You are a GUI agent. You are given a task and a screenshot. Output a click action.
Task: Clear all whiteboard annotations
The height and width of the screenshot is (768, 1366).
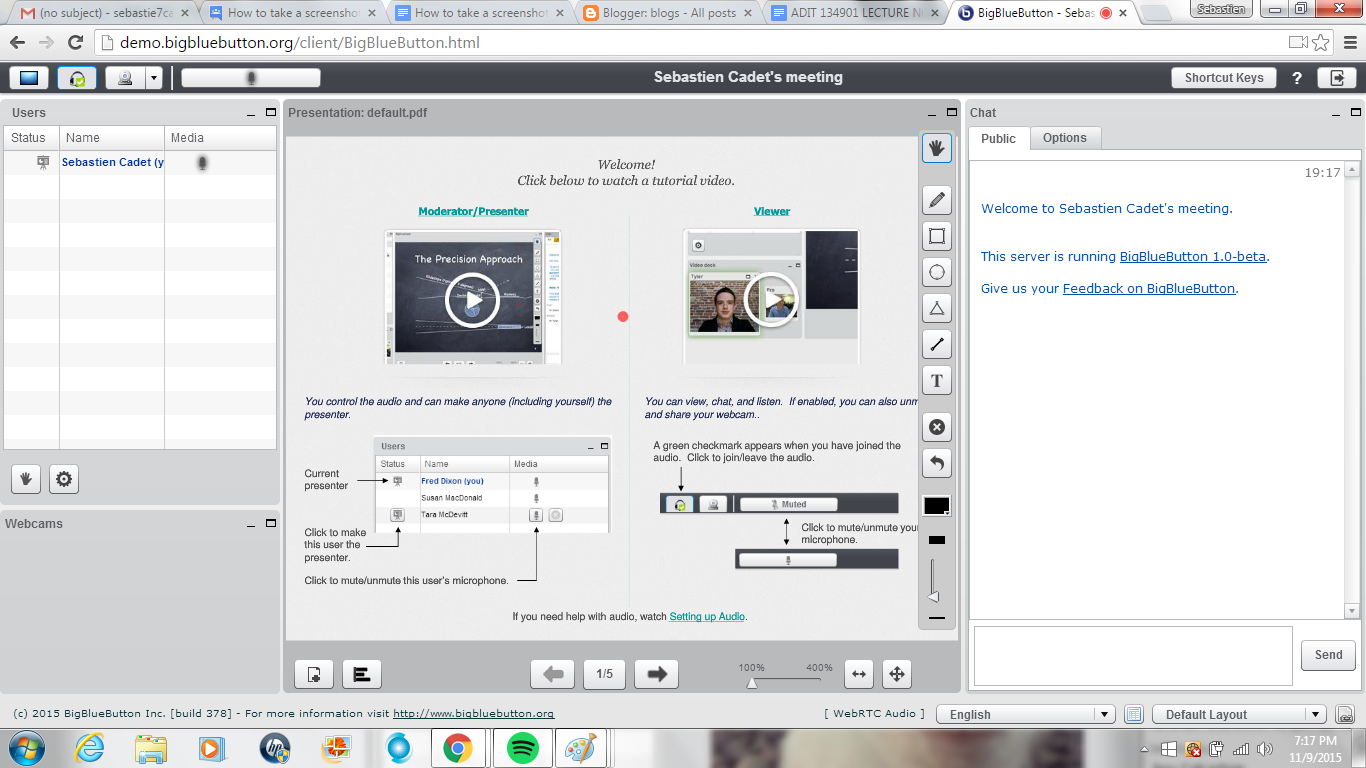tap(936, 427)
